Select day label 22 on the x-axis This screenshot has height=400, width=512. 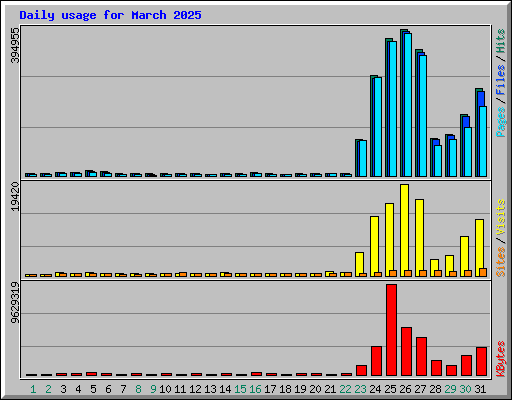coord(345,389)
